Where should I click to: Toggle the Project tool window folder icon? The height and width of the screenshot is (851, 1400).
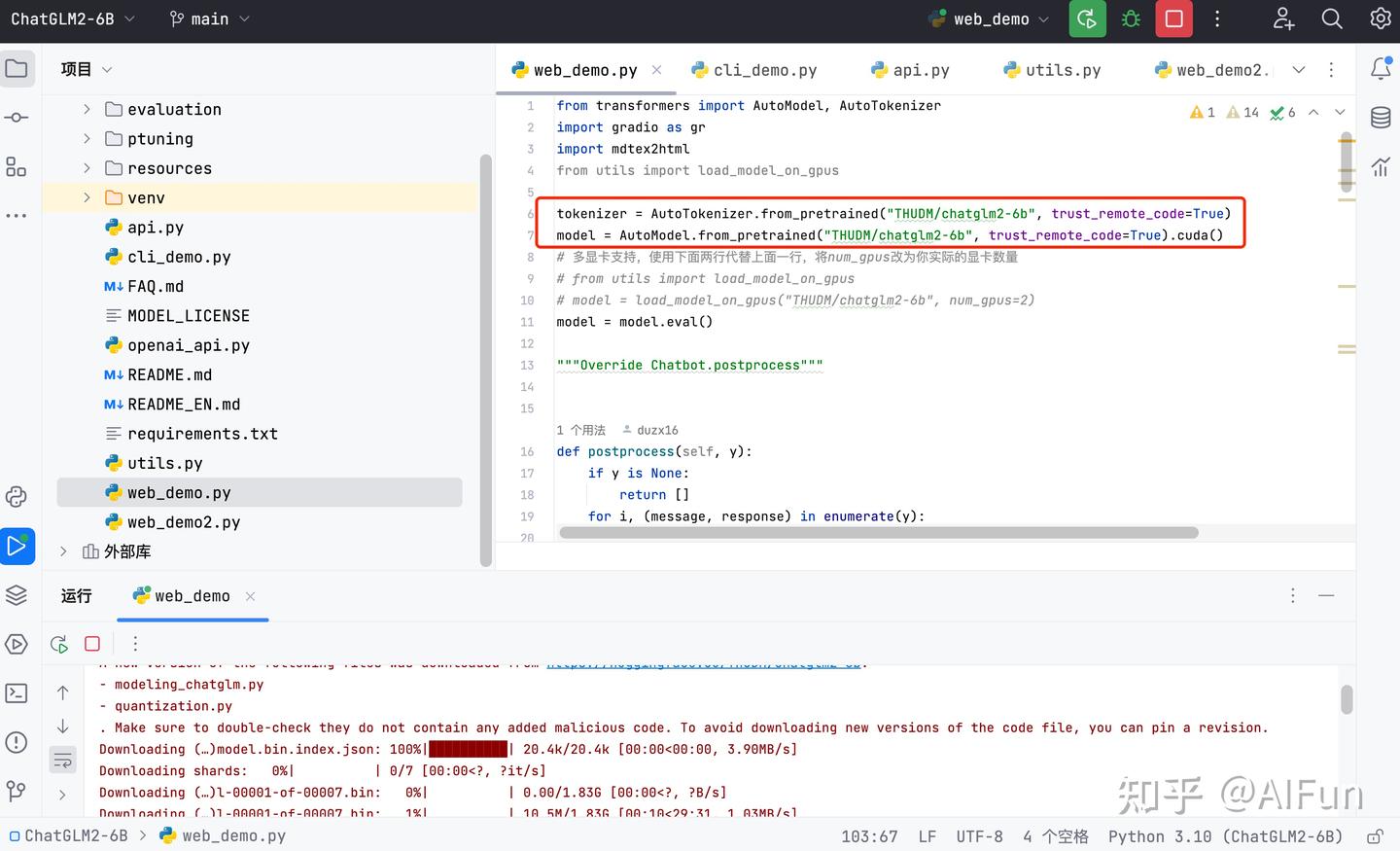(x=17, y=69)
